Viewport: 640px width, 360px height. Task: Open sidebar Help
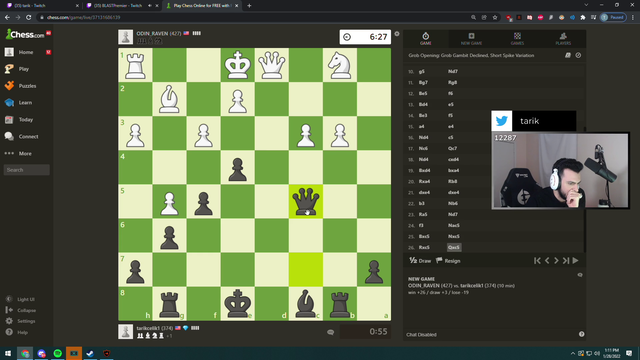pos(22,332)
